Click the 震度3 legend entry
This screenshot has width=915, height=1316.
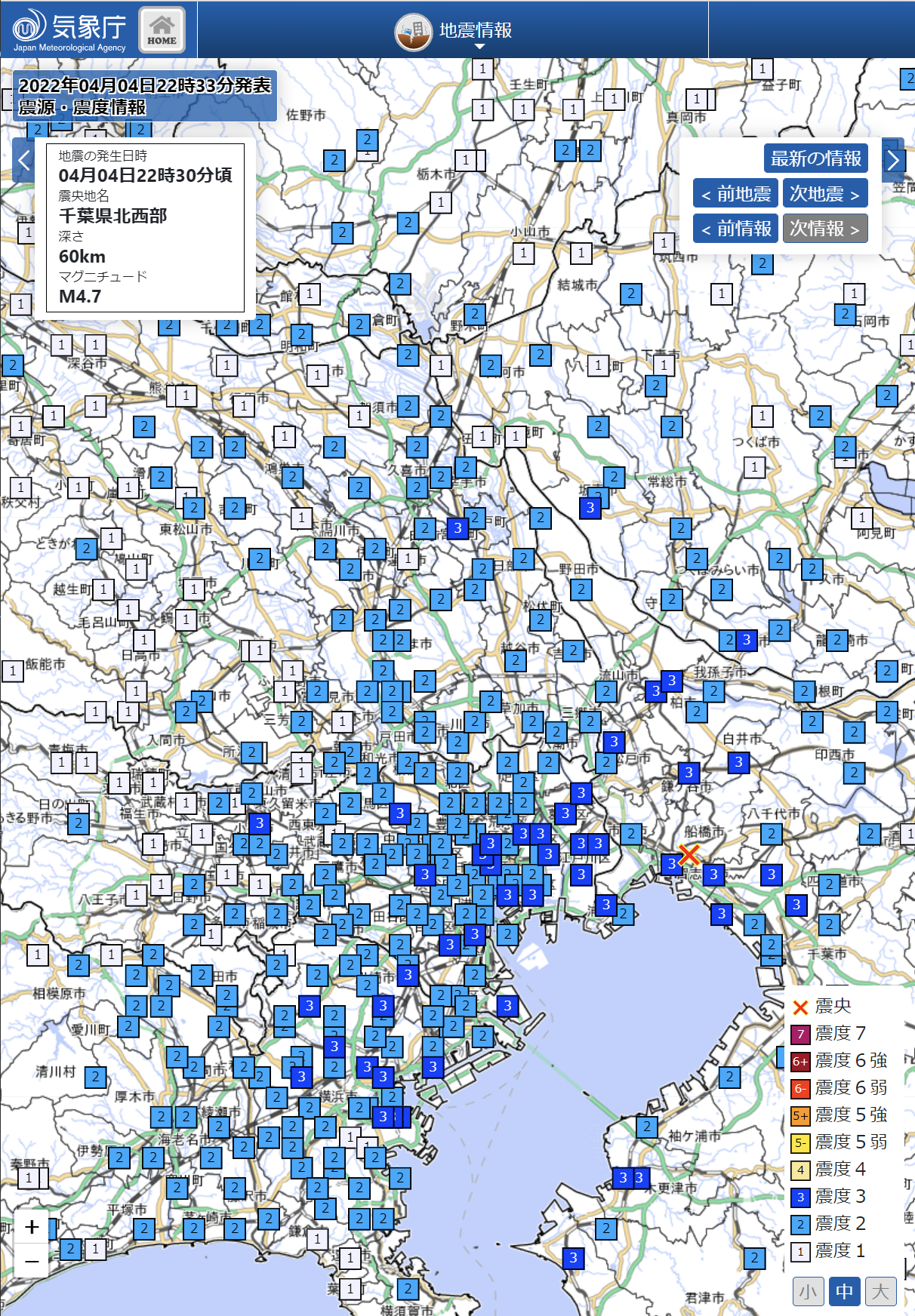[828, 1197]
